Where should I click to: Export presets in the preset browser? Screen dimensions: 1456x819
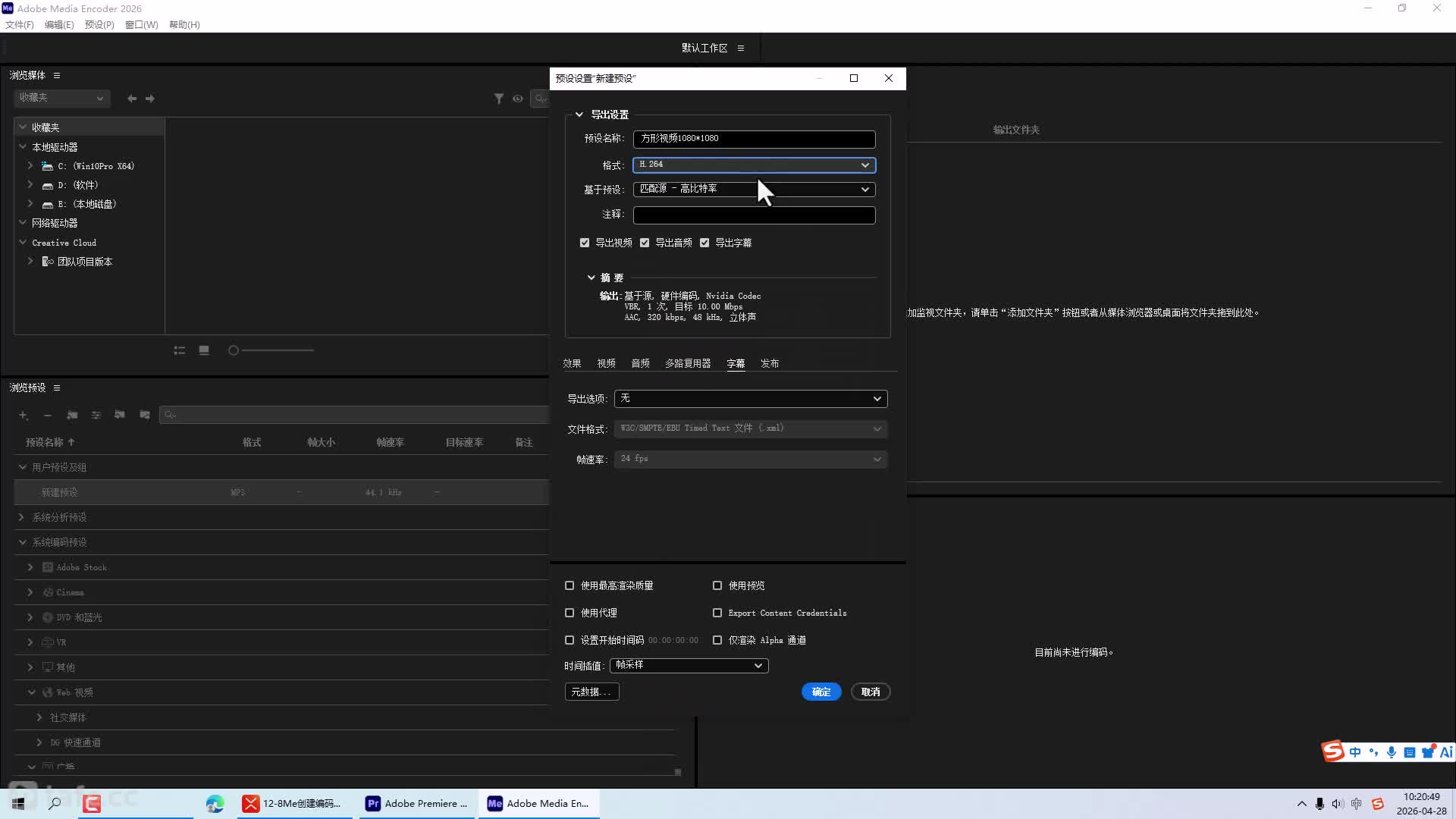click(x=145, y=415)
